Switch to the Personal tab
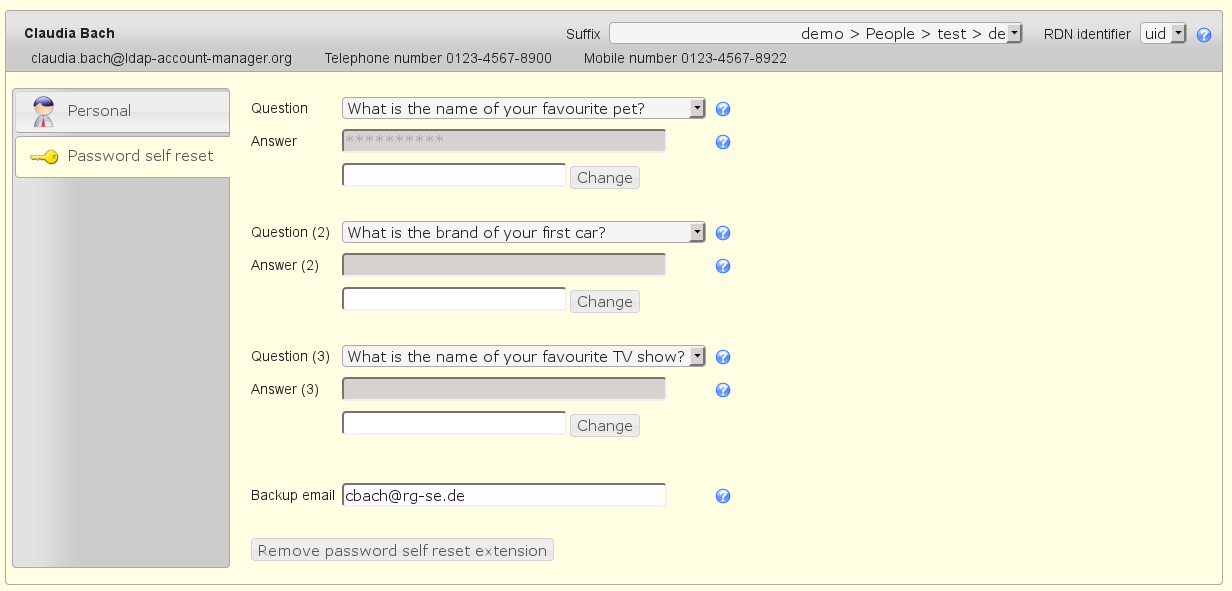Image resolution: width=1232 pixels, height=591 pixels. (x=122, y=111)
